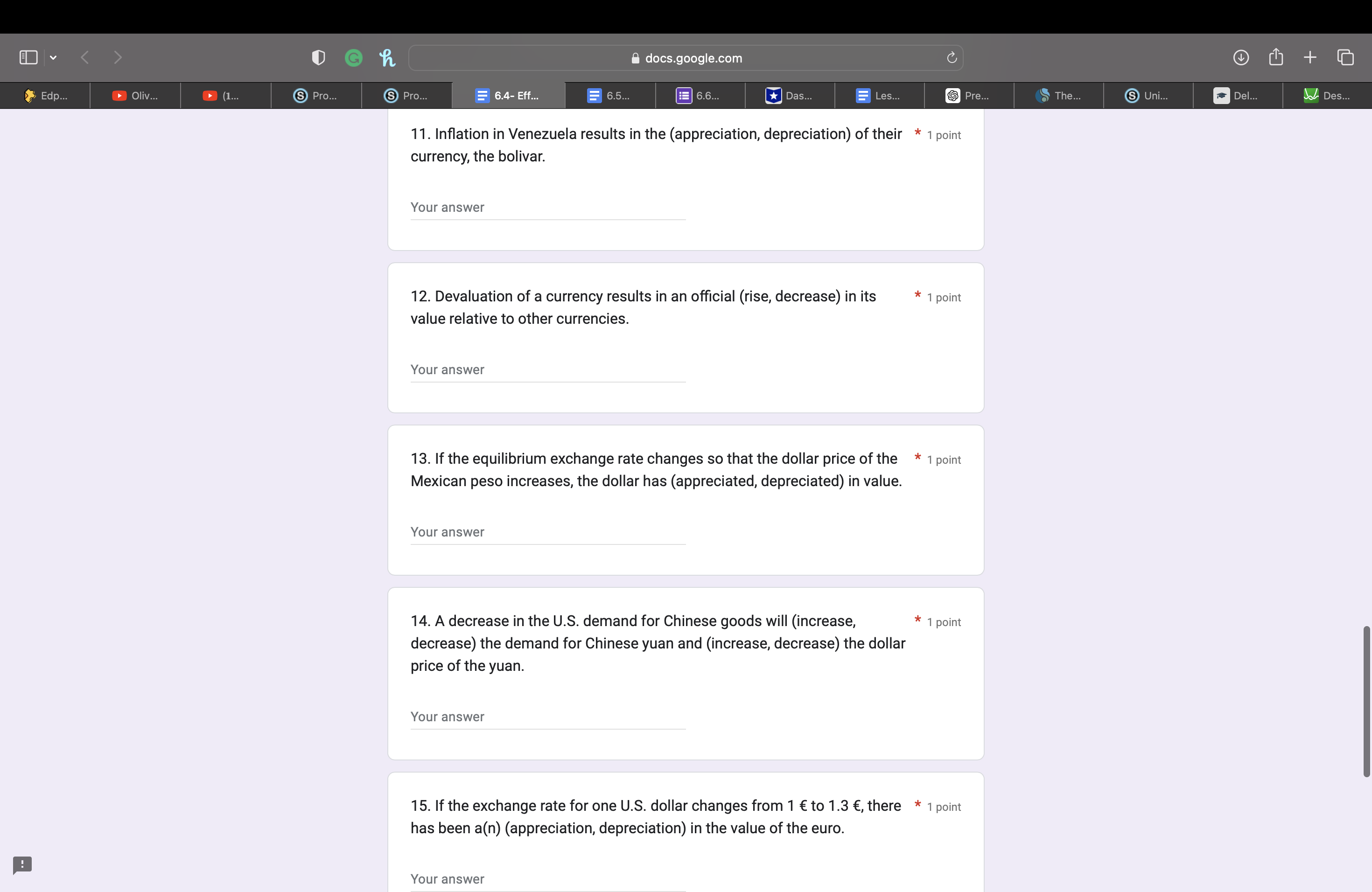Click answer field for question 11
This screenshot has height=892, width=1372.
pyautogui.click(x=548, y=208)
